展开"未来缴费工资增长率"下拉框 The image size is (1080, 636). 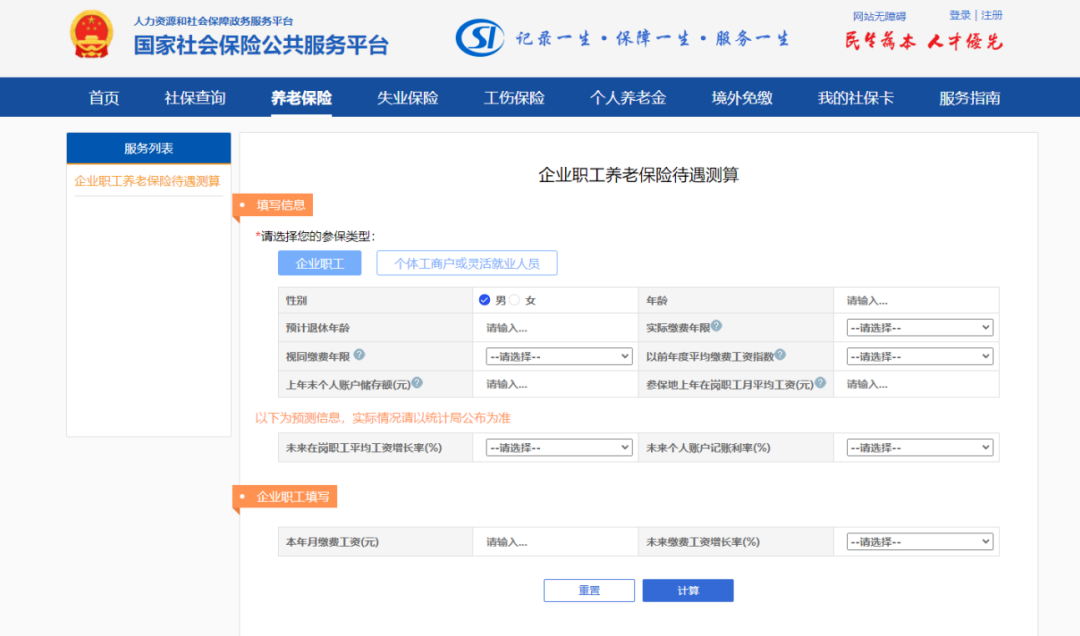click(x=917, y=540)
